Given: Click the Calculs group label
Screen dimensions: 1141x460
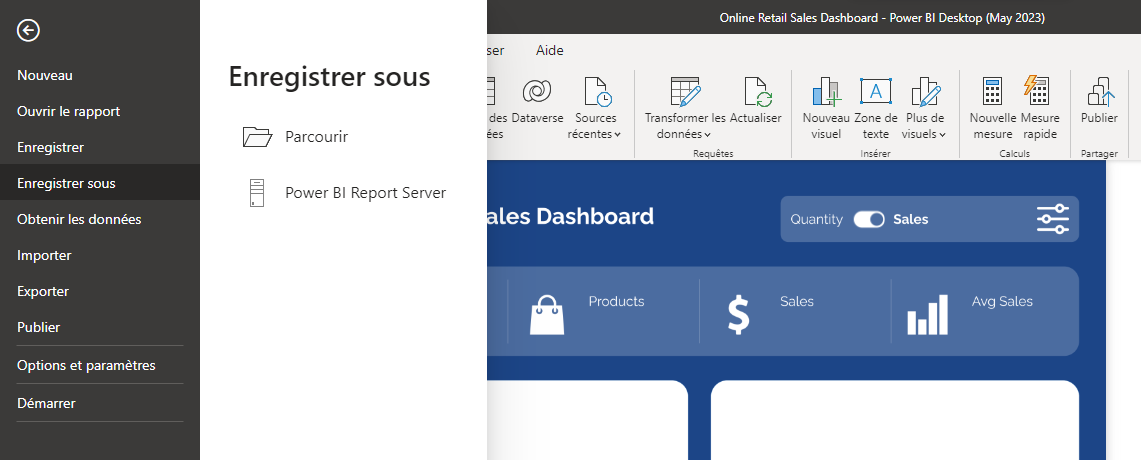Looking at the screenshot, I should (x=1014, y=154).
